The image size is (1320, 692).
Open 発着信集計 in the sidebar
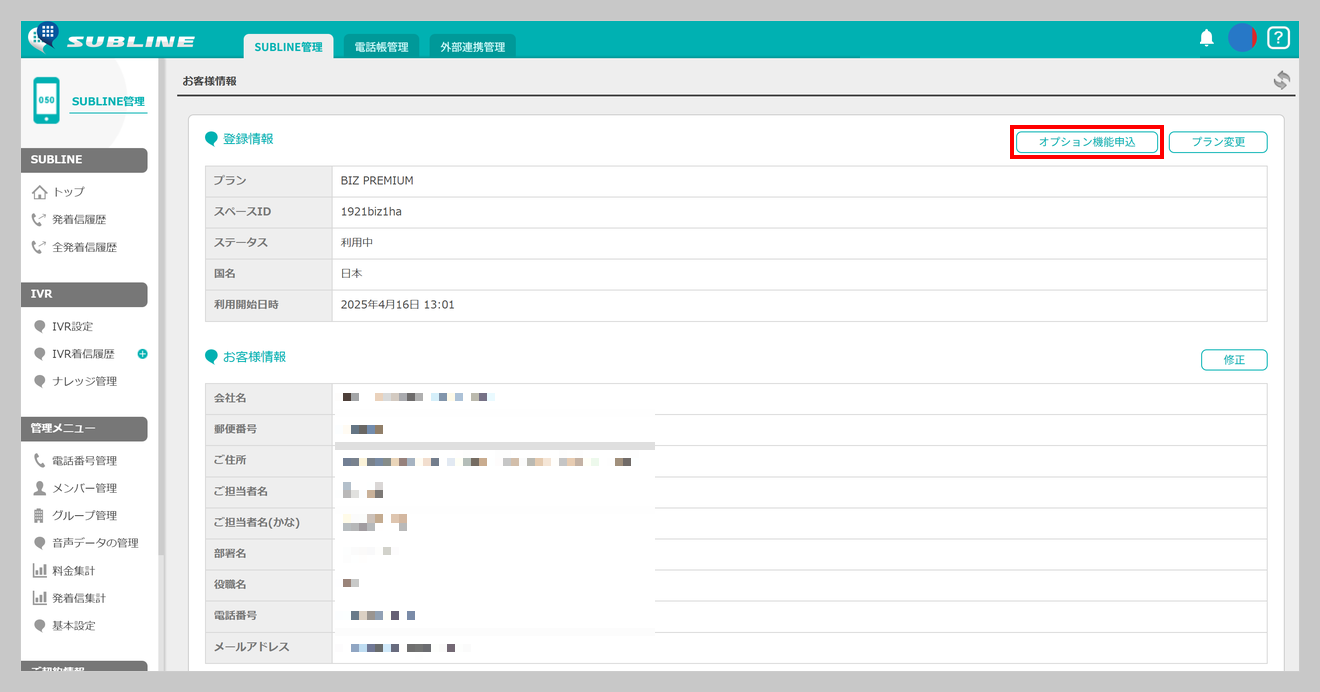click(x=79, y=598)
